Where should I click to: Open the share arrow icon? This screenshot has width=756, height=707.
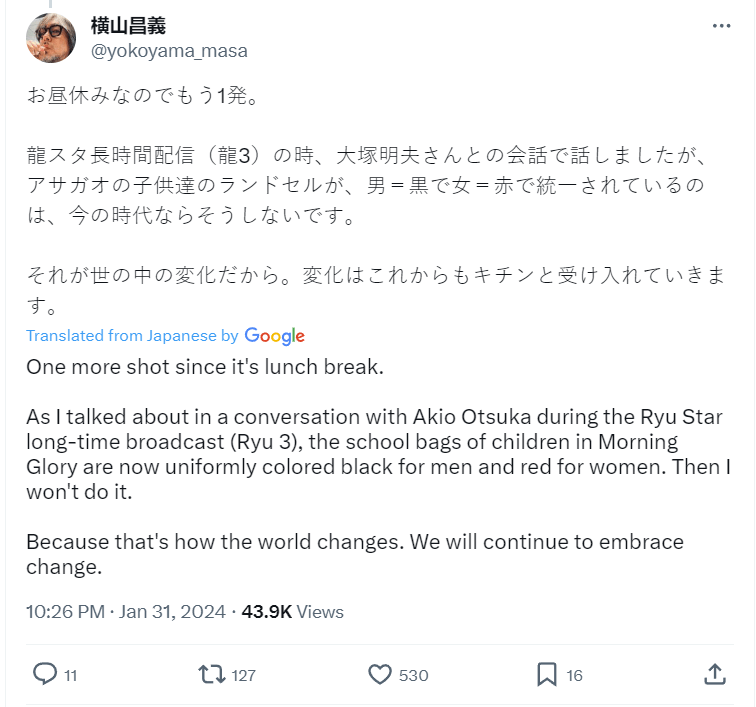tap(714, 675)
